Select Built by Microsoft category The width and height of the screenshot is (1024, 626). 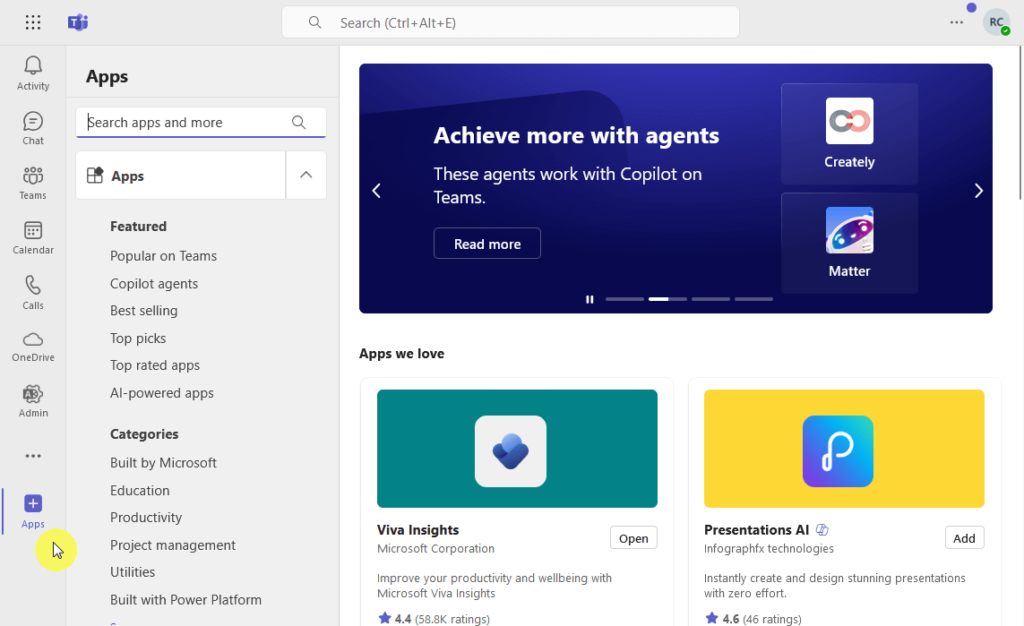(x=163, y=463)
